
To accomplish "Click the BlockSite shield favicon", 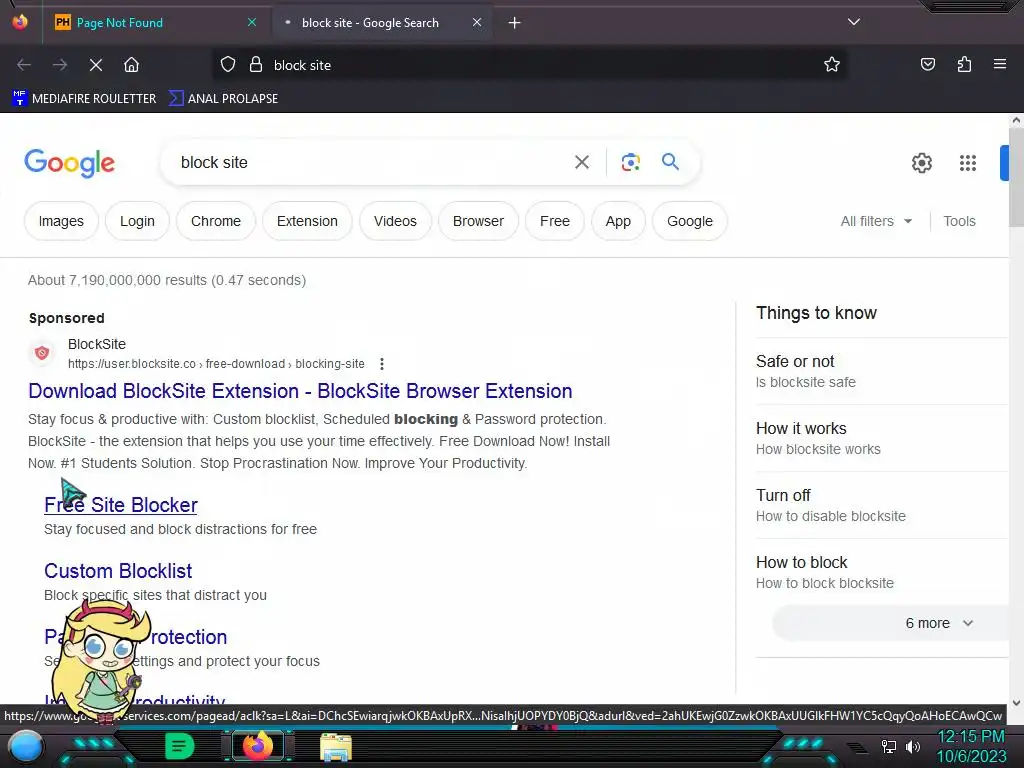I will point(42,353).
